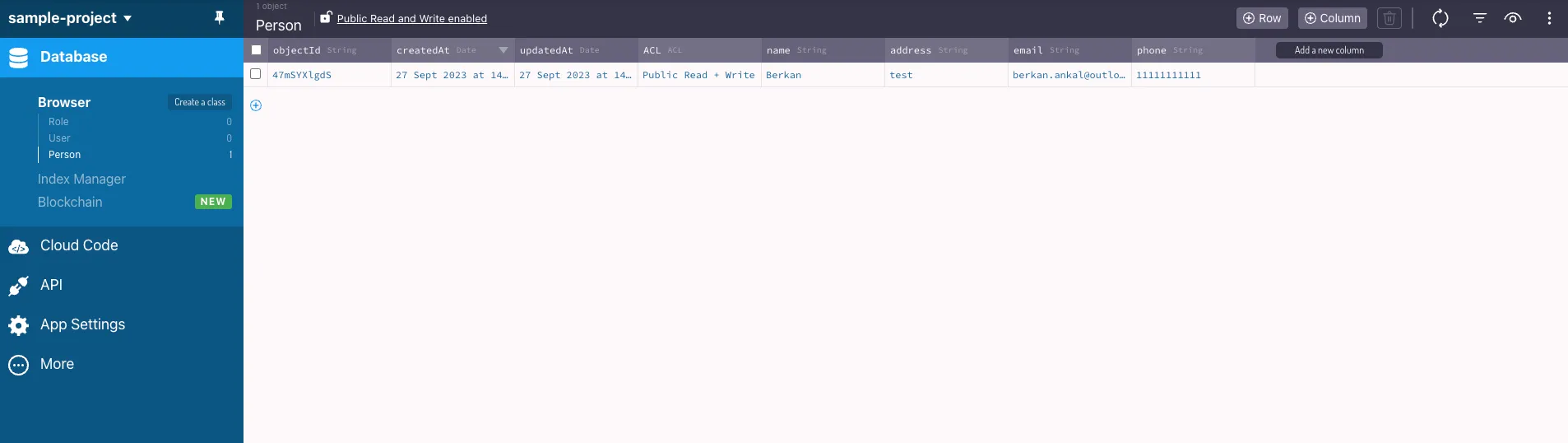
Task: Click the Browser heading
Action: pos(64,102)
